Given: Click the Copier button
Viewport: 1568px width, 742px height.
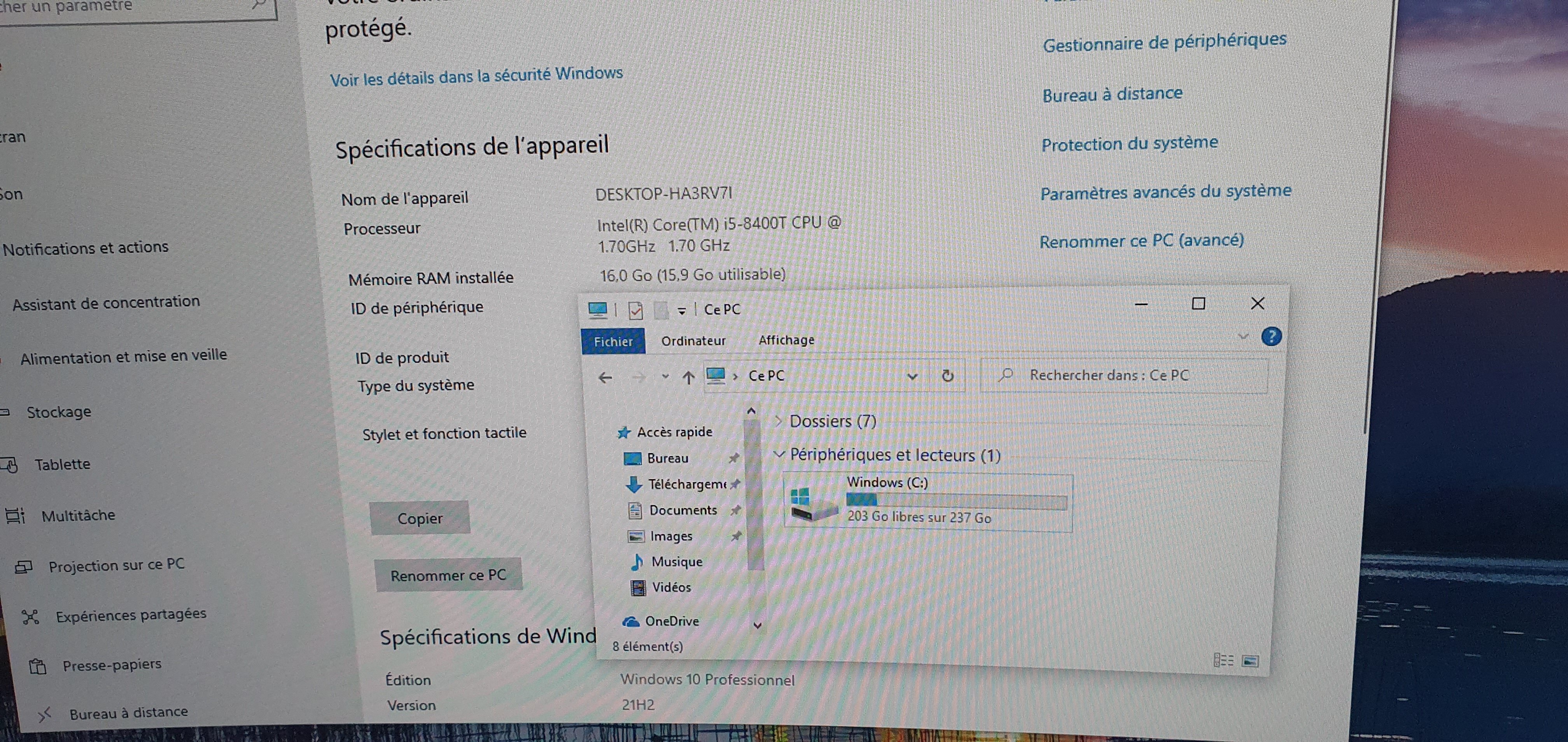Looking at the screenshot, I should click(x=419, y=518).
